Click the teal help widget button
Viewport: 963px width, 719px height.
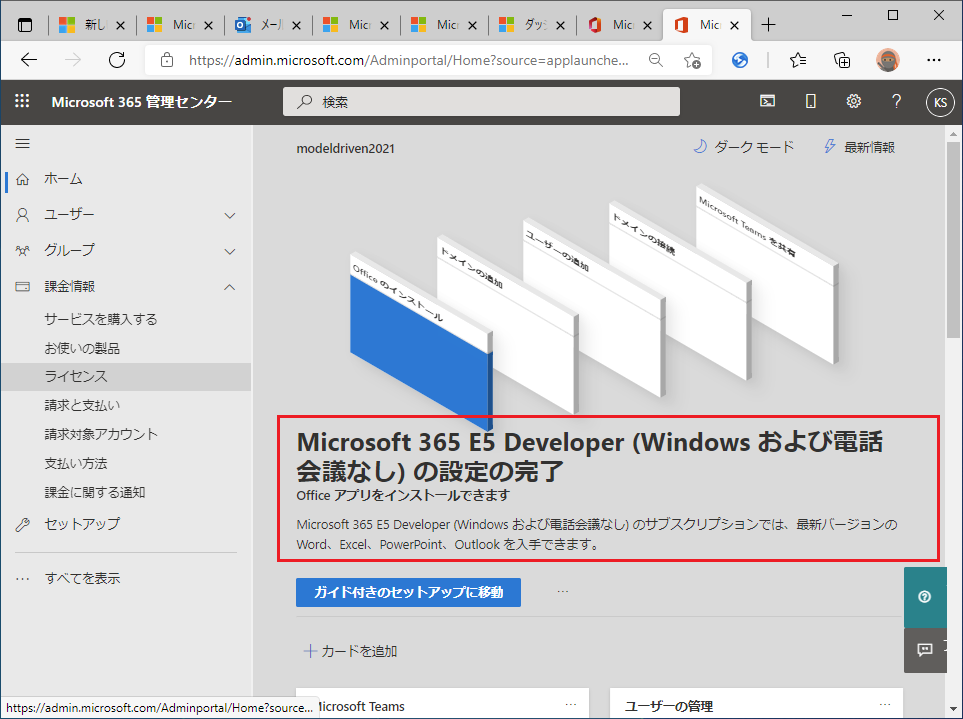[x=925, y=597]
